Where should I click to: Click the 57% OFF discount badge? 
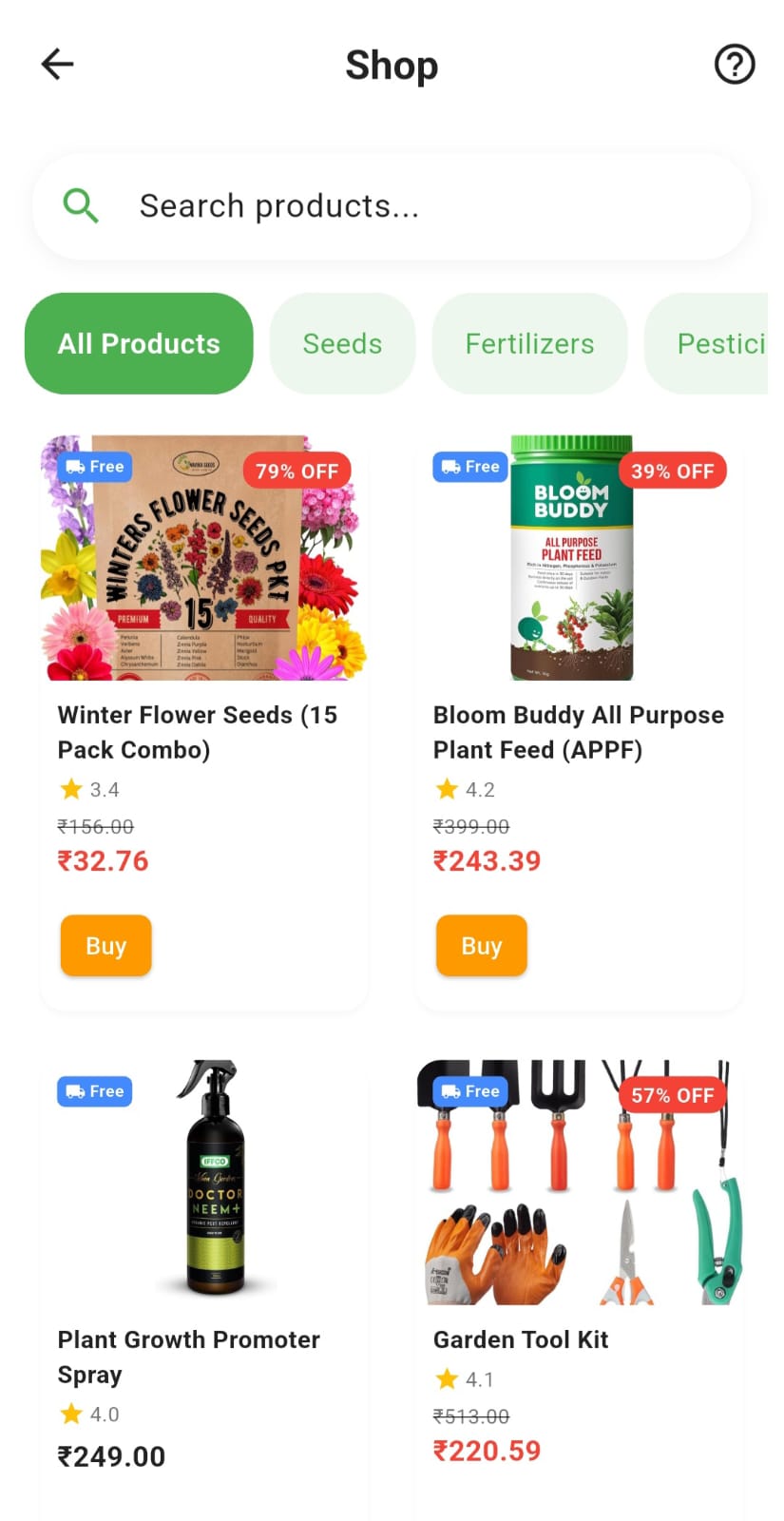pos(672,1095)
